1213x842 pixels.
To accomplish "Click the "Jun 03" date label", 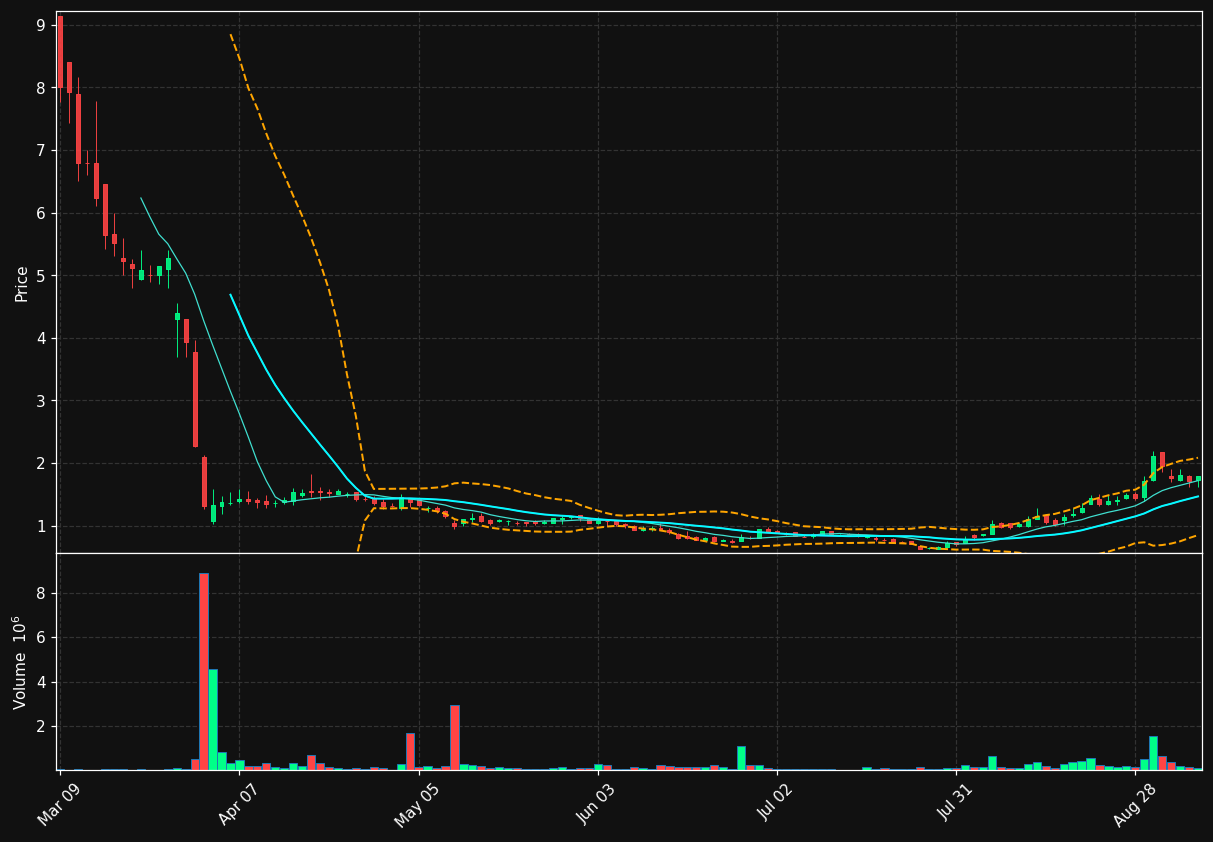I will pyautogui.click(x=597, y=803).
